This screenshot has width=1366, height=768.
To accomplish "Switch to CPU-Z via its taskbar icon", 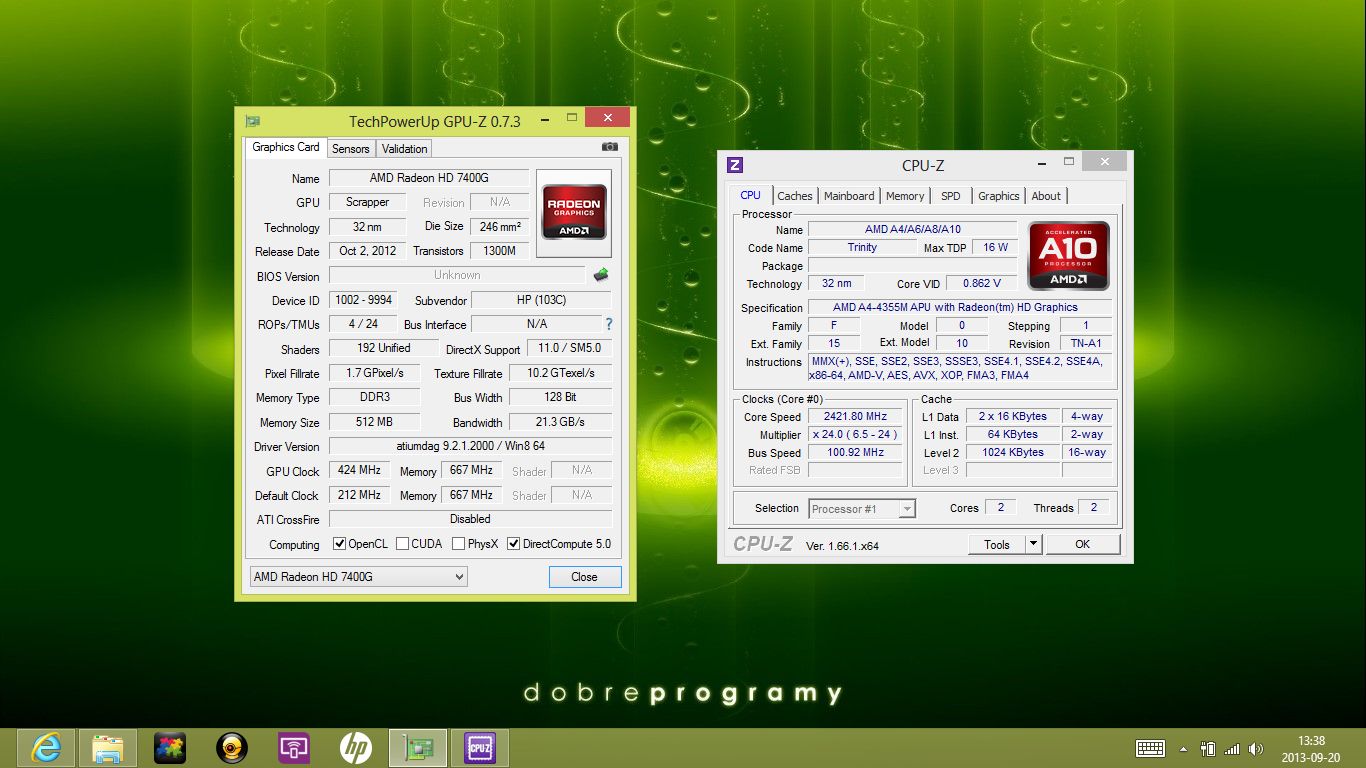I will (480, 748).
